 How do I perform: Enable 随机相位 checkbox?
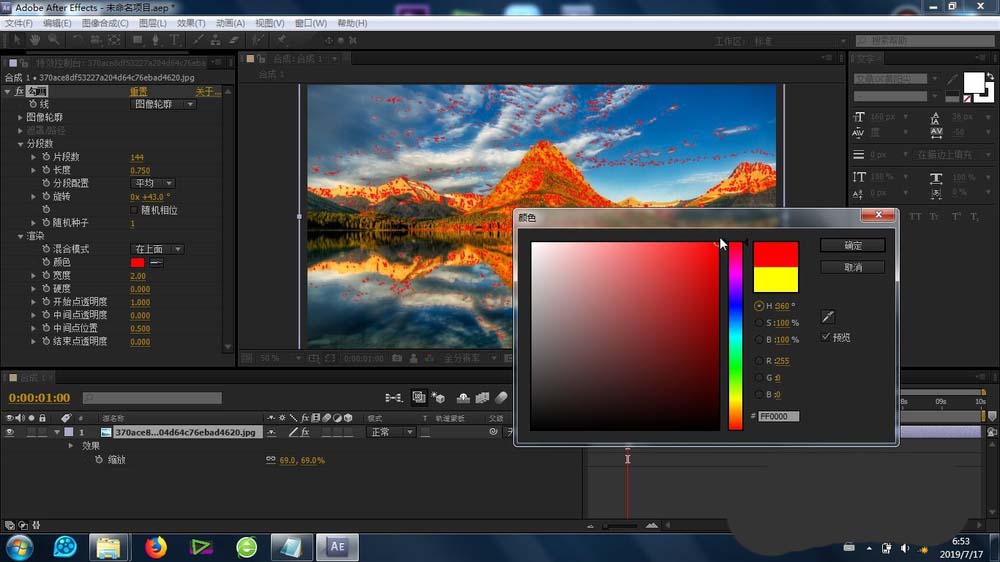click(x=134, y=210)
